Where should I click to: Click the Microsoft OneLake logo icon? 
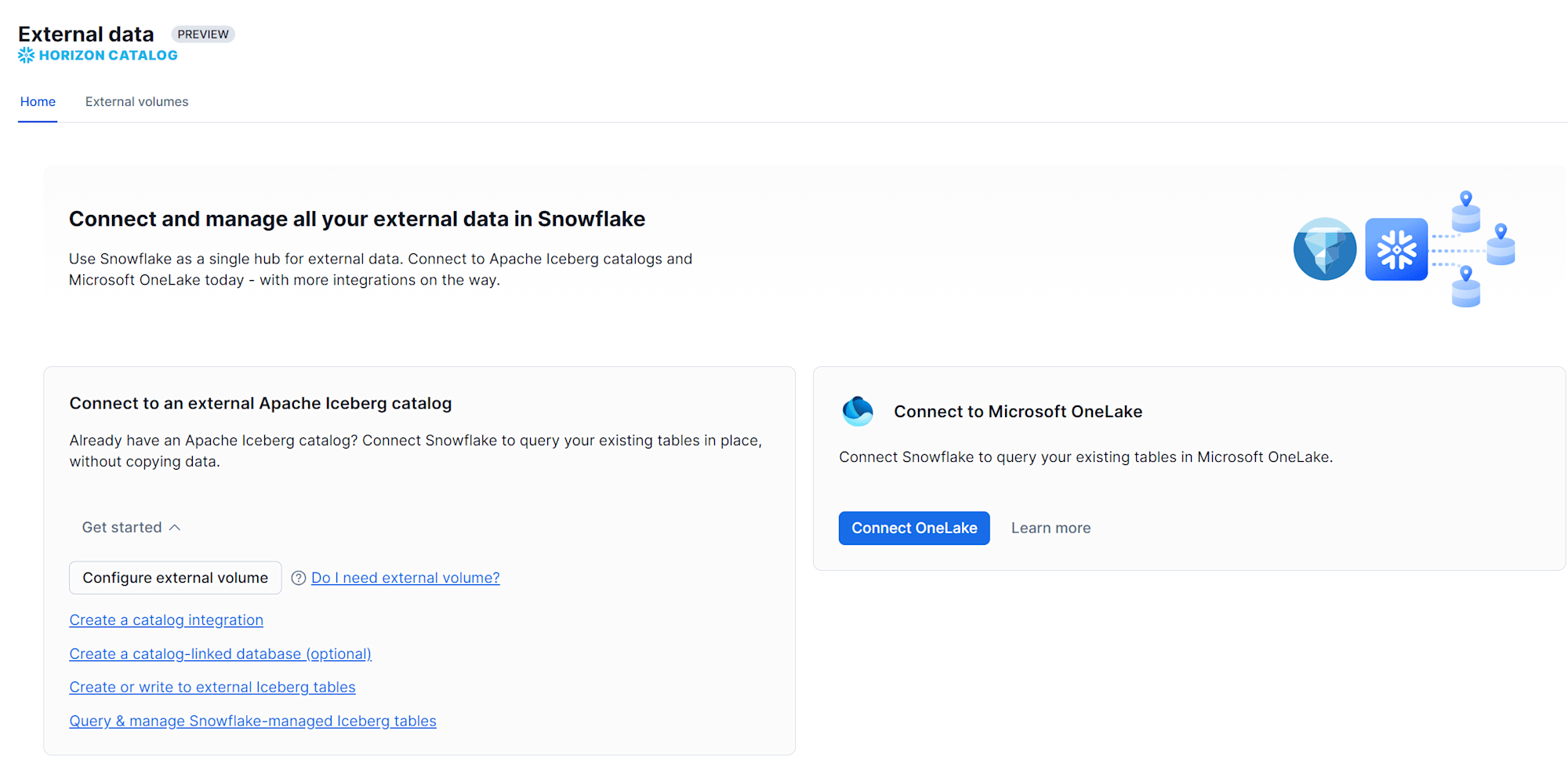click(858, 411)
